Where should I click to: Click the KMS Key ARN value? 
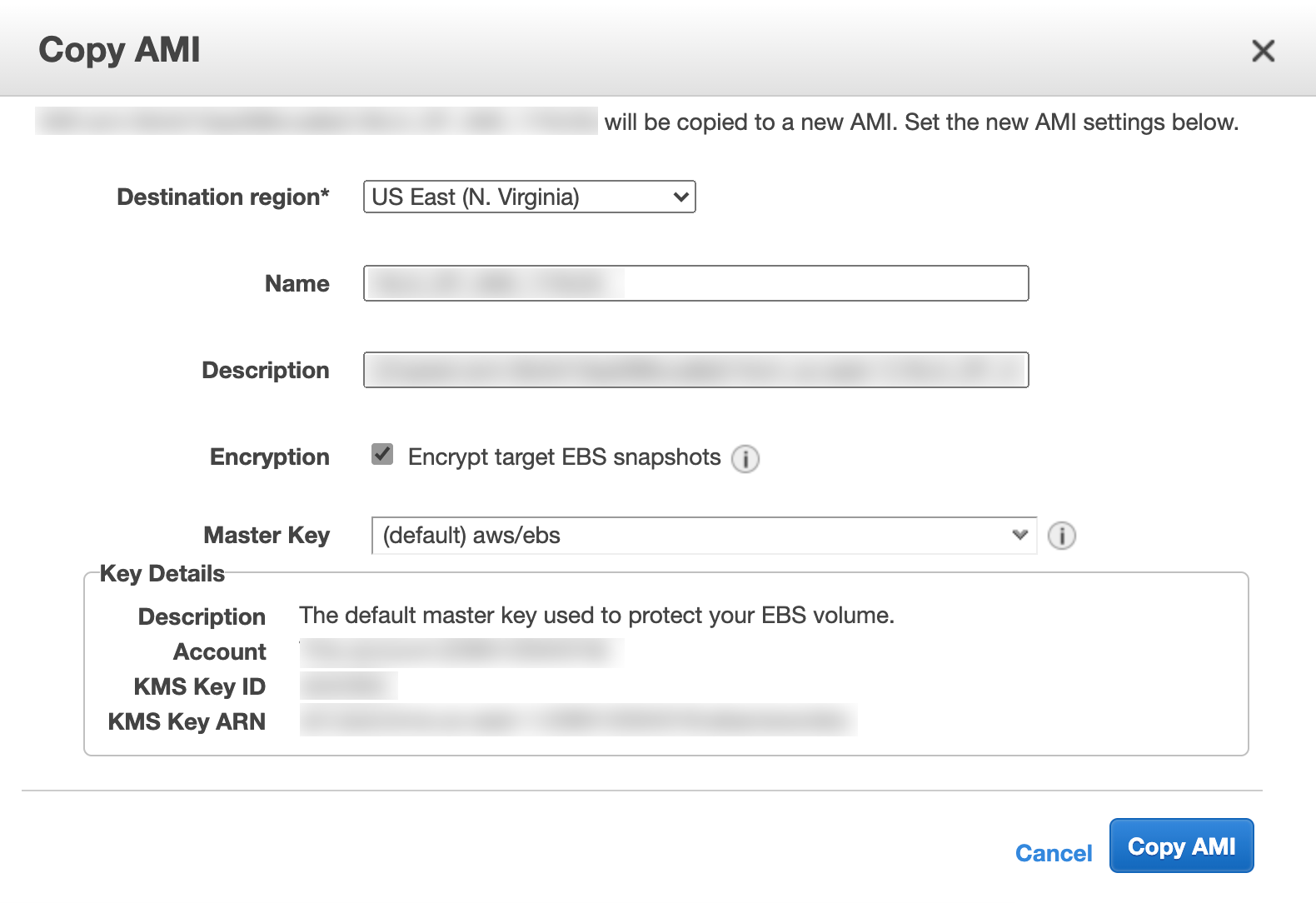pyautogui.click(x=578, y=721)
